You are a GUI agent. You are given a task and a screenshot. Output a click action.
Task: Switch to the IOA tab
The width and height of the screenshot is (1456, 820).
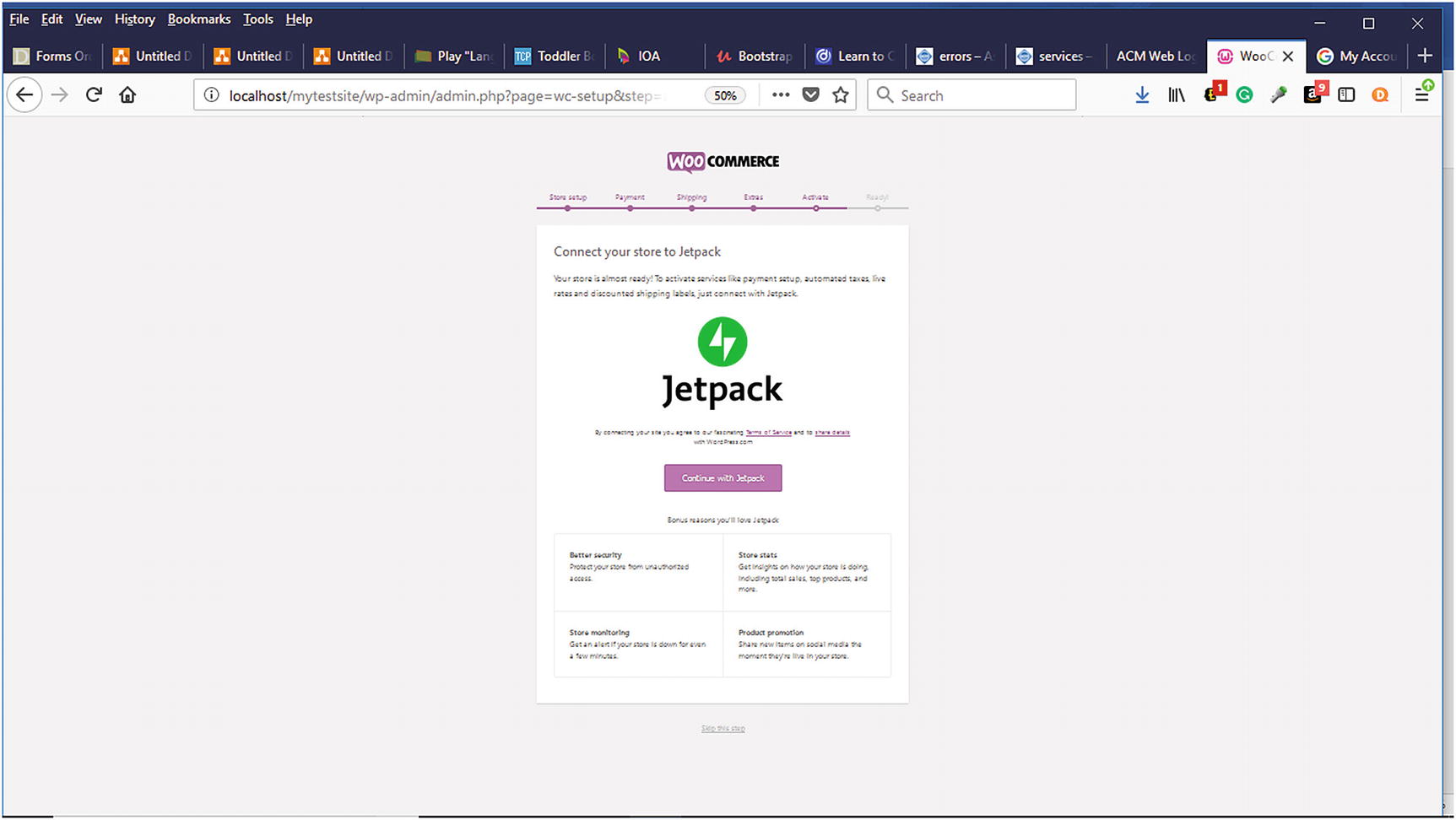click(656, 56)
